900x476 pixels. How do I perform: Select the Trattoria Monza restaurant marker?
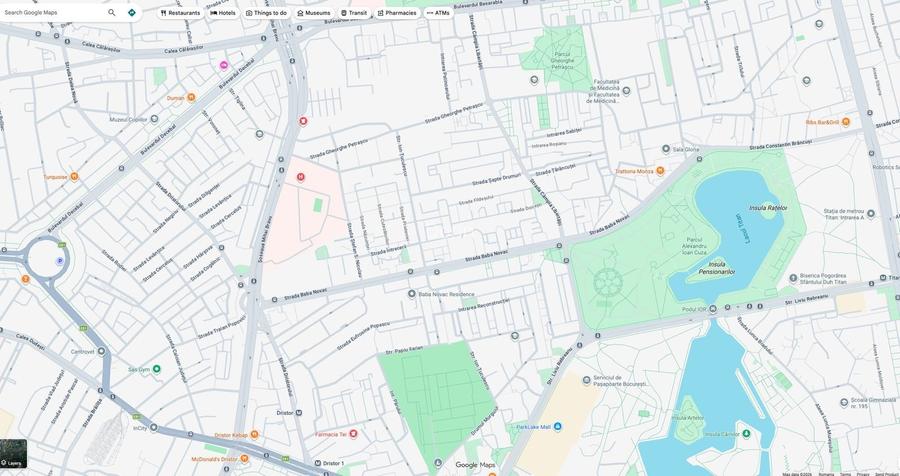(660, 171)
